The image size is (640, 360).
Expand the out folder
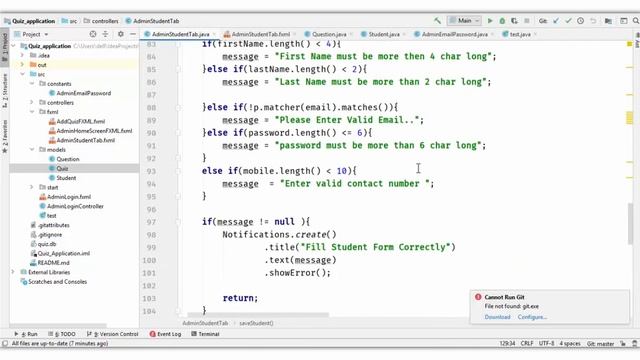pyautogui.click(x=22, y=64)
